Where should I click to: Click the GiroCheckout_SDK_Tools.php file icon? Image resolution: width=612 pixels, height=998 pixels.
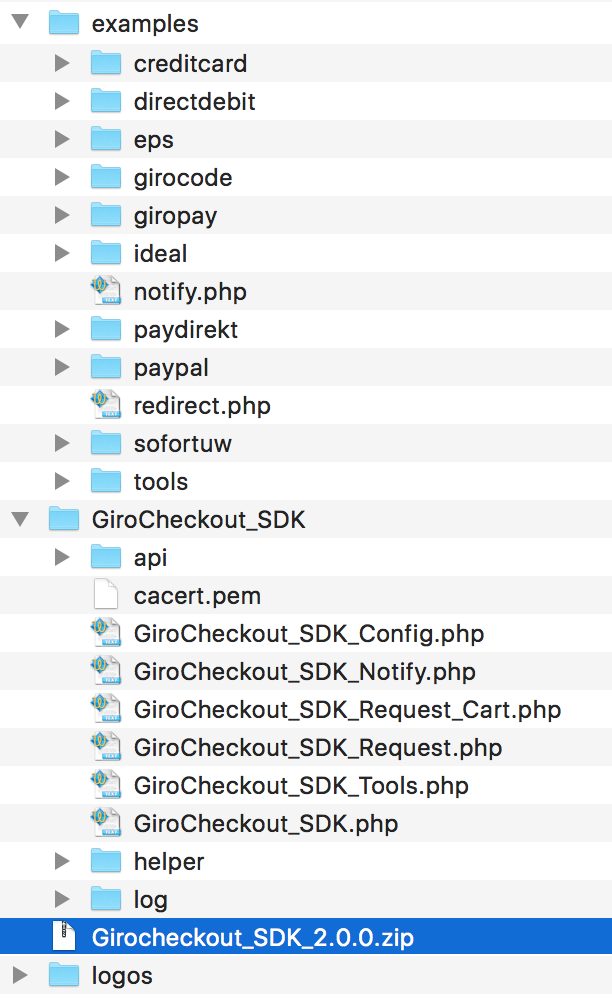coord(106,785)
